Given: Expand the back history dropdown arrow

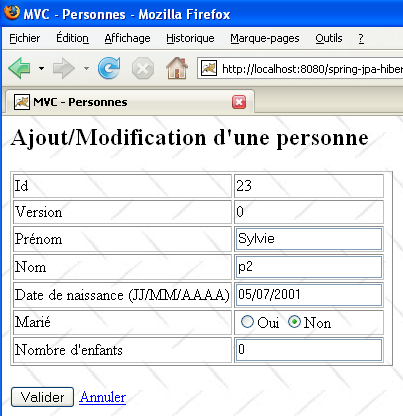Looking at the screenshot, I should (x=41, y=69).
